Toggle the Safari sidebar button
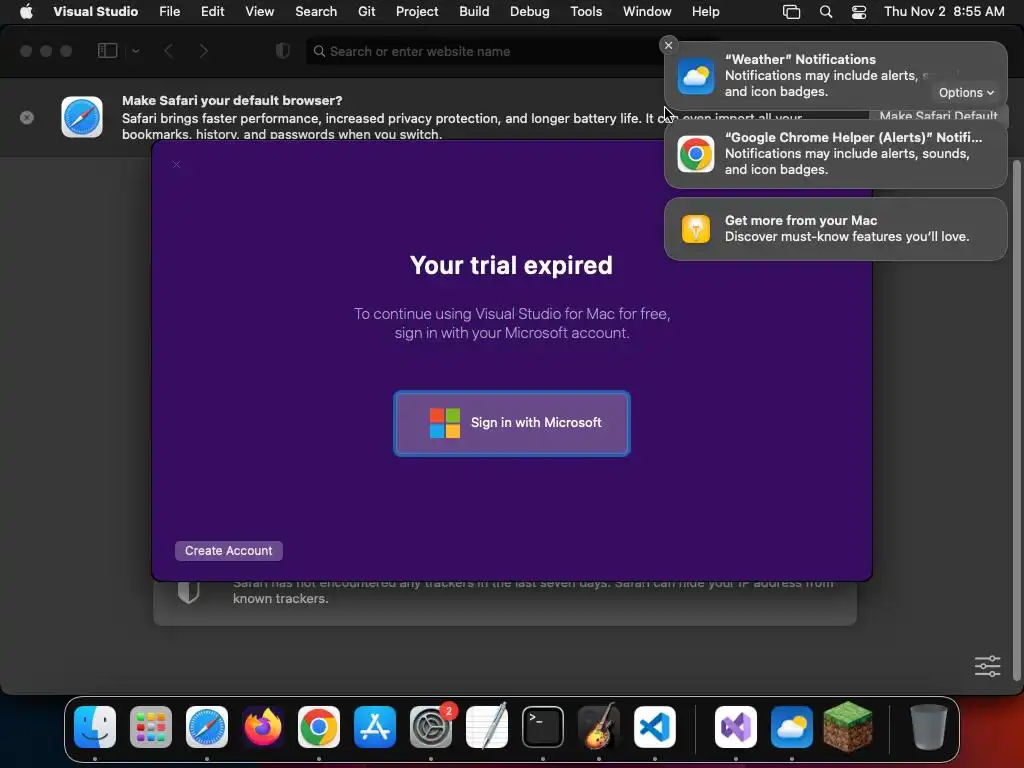Image resolution: width=1024 pixels, height=768 pixels. (x=107, y=51)
